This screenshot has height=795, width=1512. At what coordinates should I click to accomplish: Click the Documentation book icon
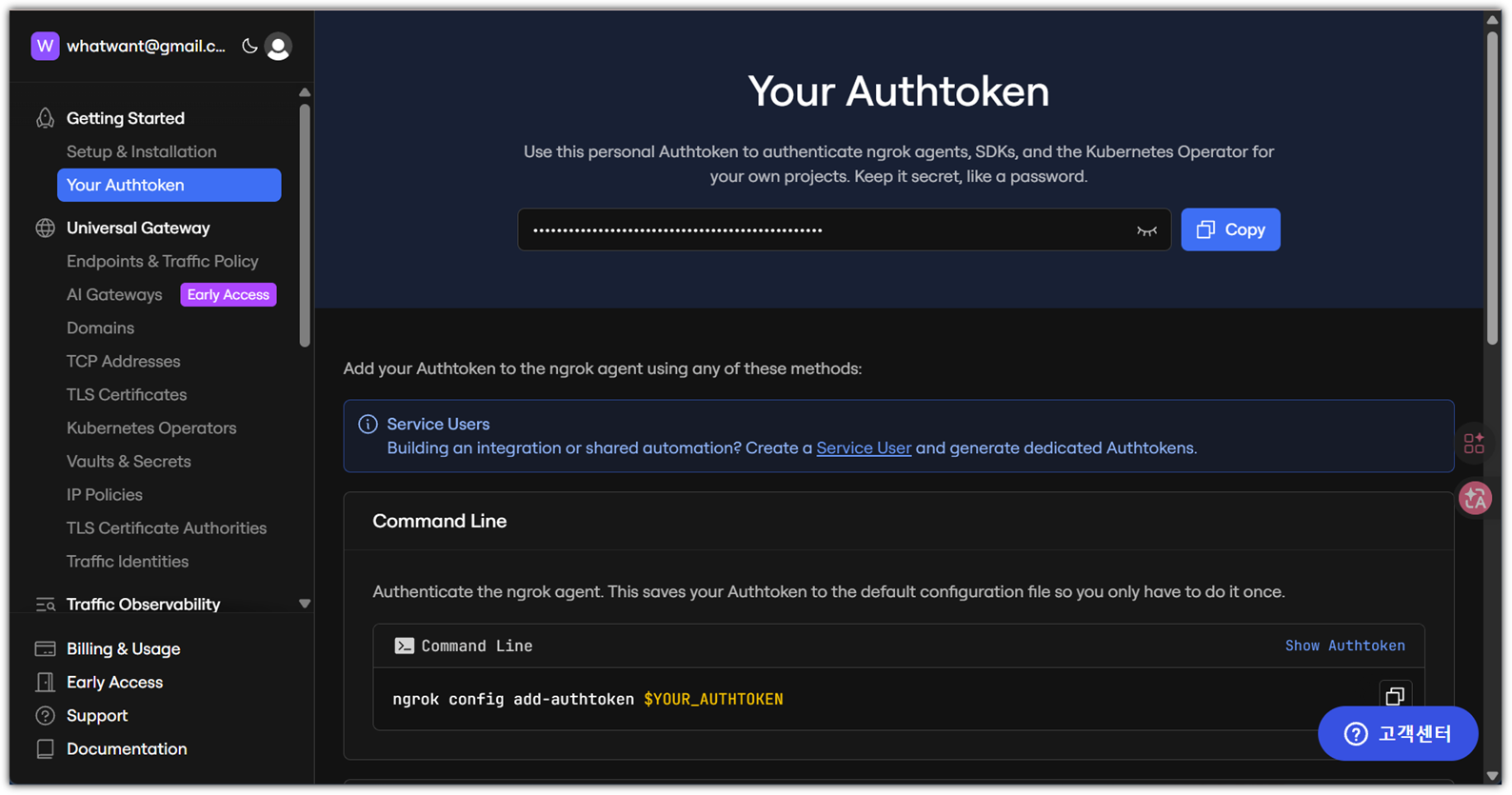(x=45, y=748)
